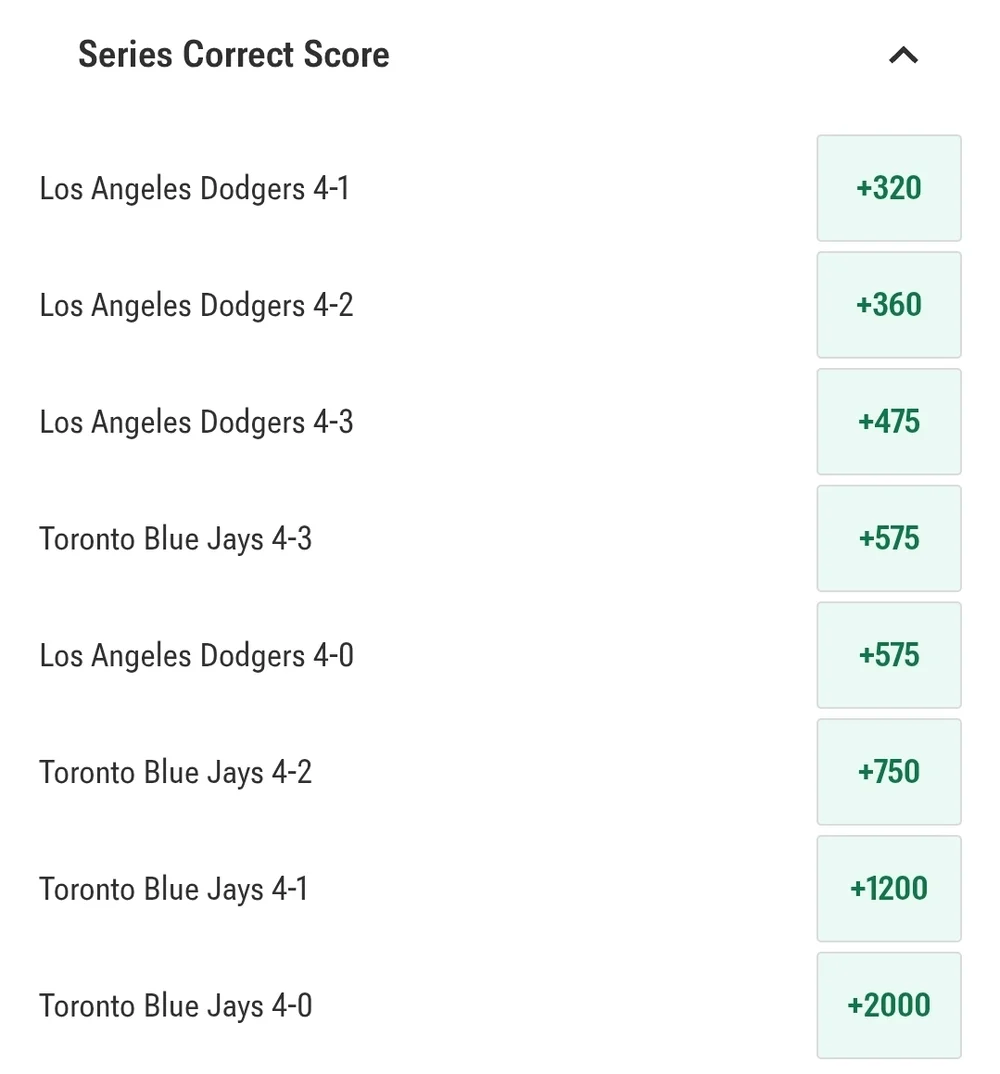The image size is (1000, 1074).
Task: Pick the longest-odds series outcome button
Action: [888, 1005]
